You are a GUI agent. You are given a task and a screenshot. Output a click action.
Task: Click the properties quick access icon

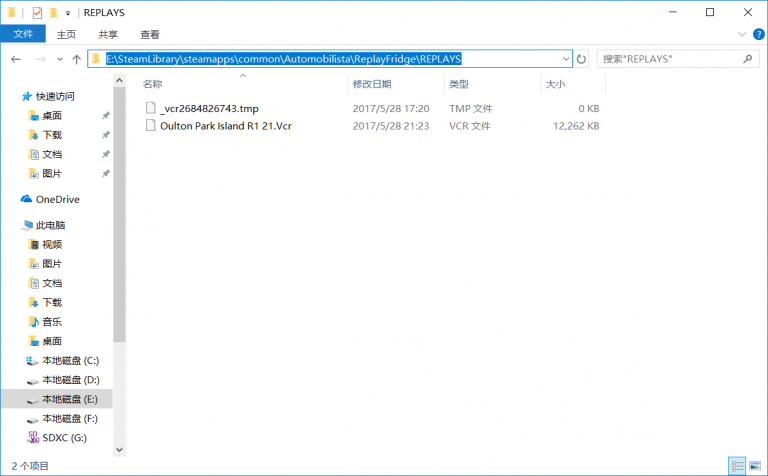(37, 13)
